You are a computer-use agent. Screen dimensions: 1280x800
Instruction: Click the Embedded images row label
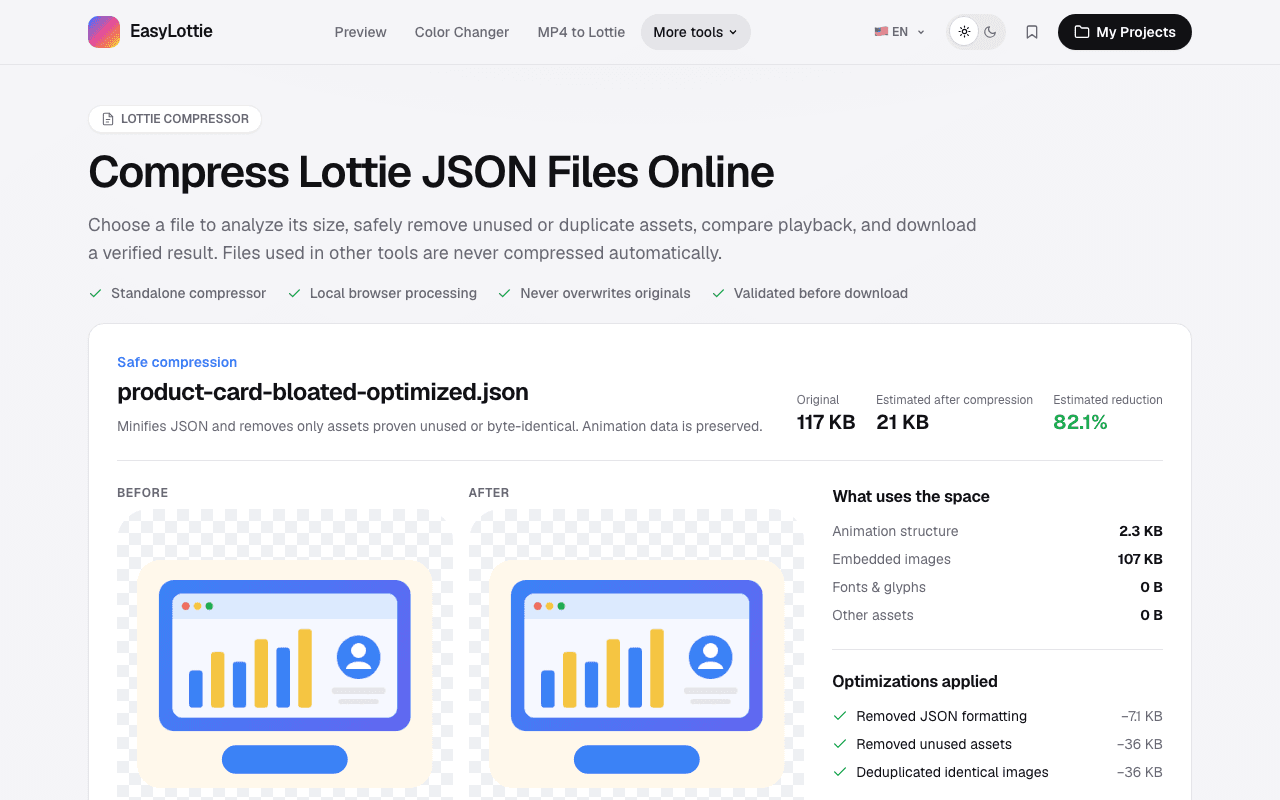point(892,559)
